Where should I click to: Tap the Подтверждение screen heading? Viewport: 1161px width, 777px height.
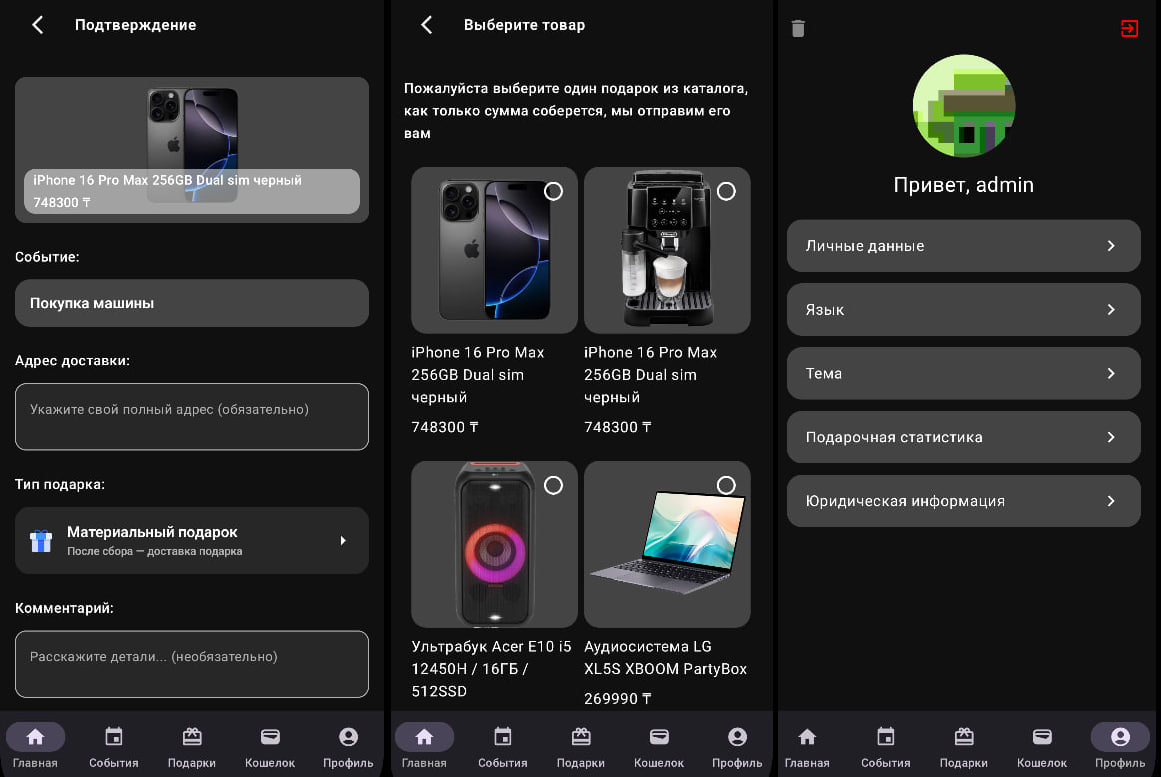point(135,25)
